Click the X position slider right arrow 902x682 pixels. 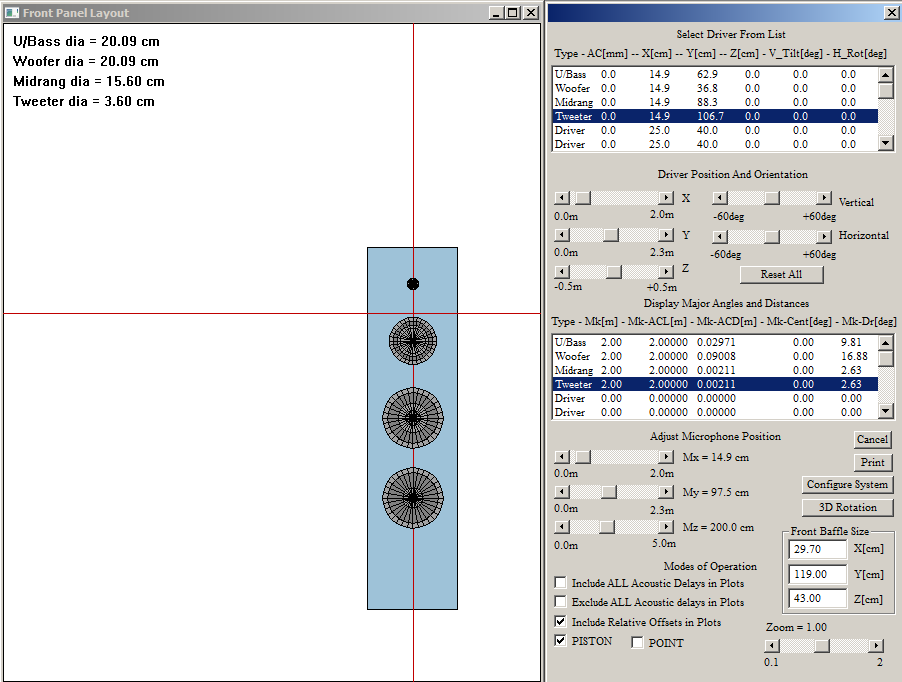(666, 198)
